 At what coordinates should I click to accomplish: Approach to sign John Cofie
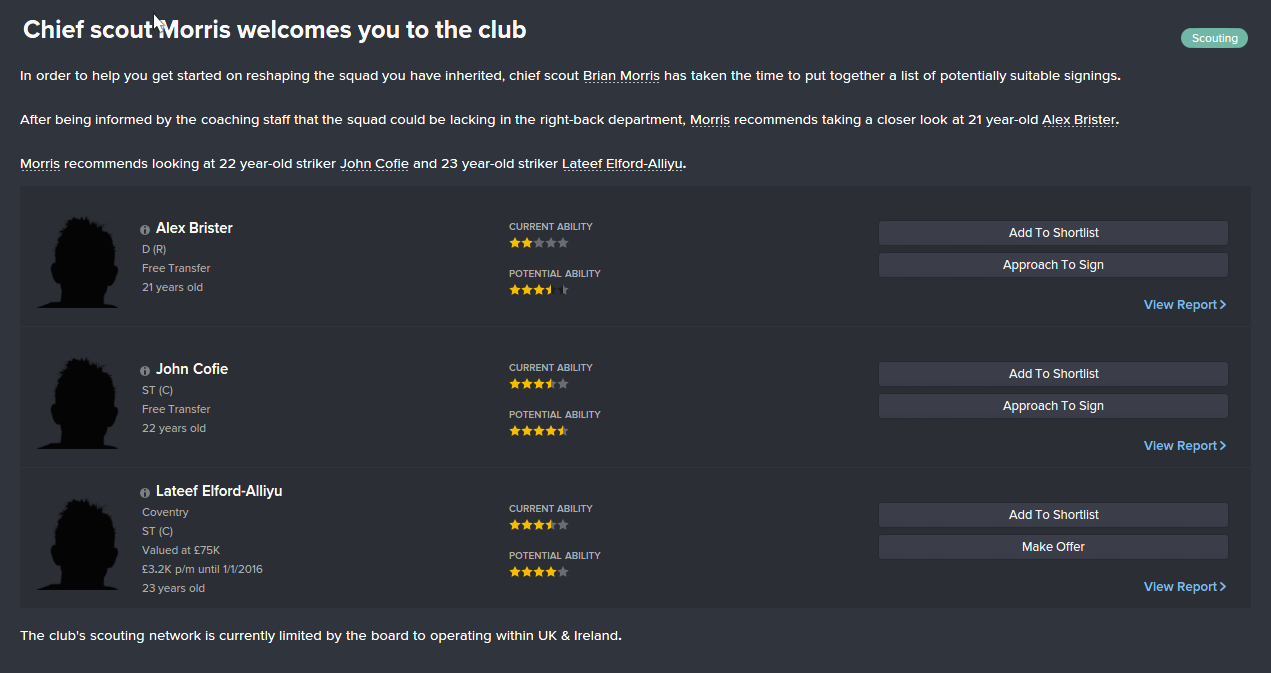(x=1053, y=406)
